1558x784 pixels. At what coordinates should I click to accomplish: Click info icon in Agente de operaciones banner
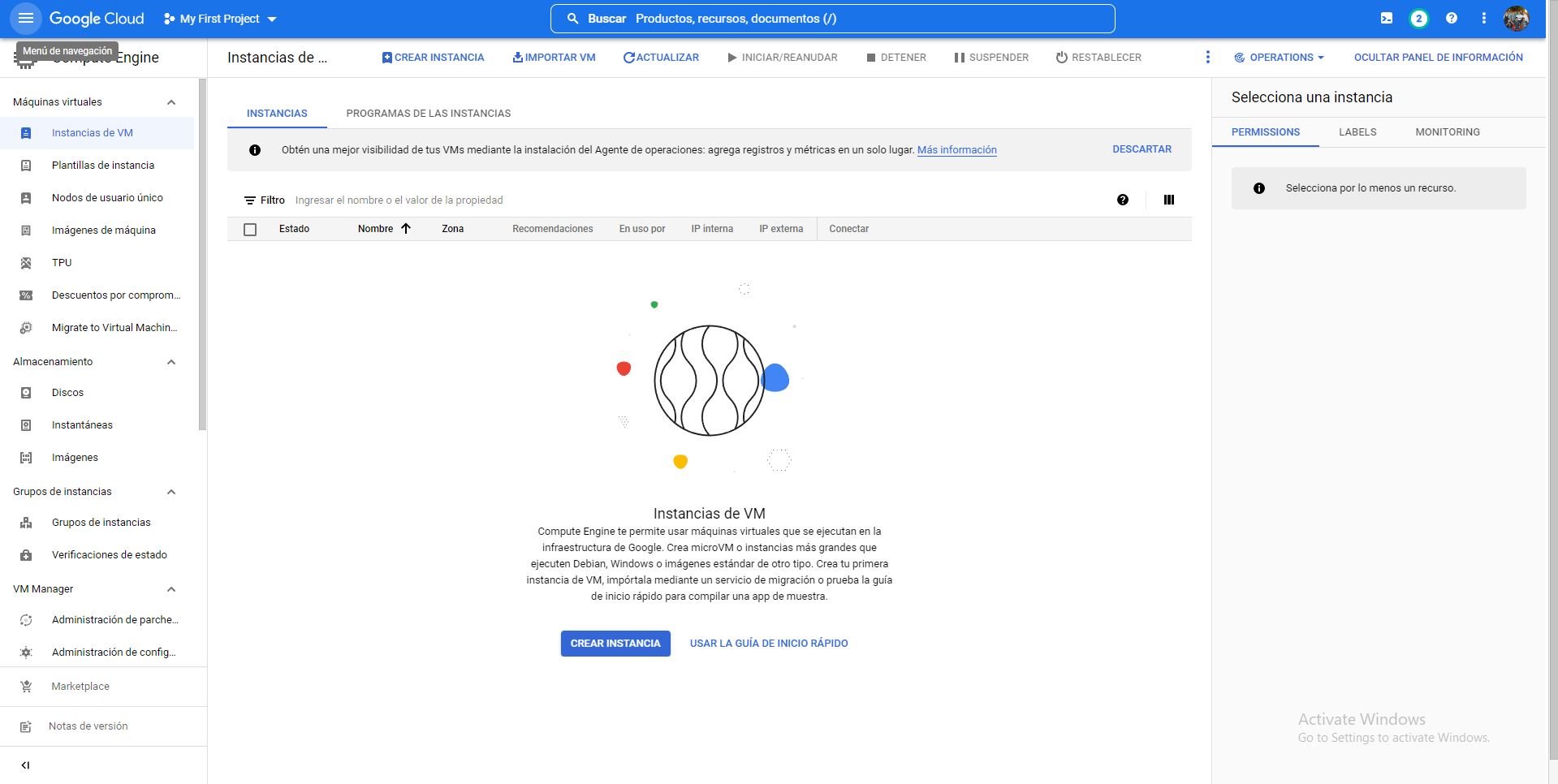click(x=255, y=150)
